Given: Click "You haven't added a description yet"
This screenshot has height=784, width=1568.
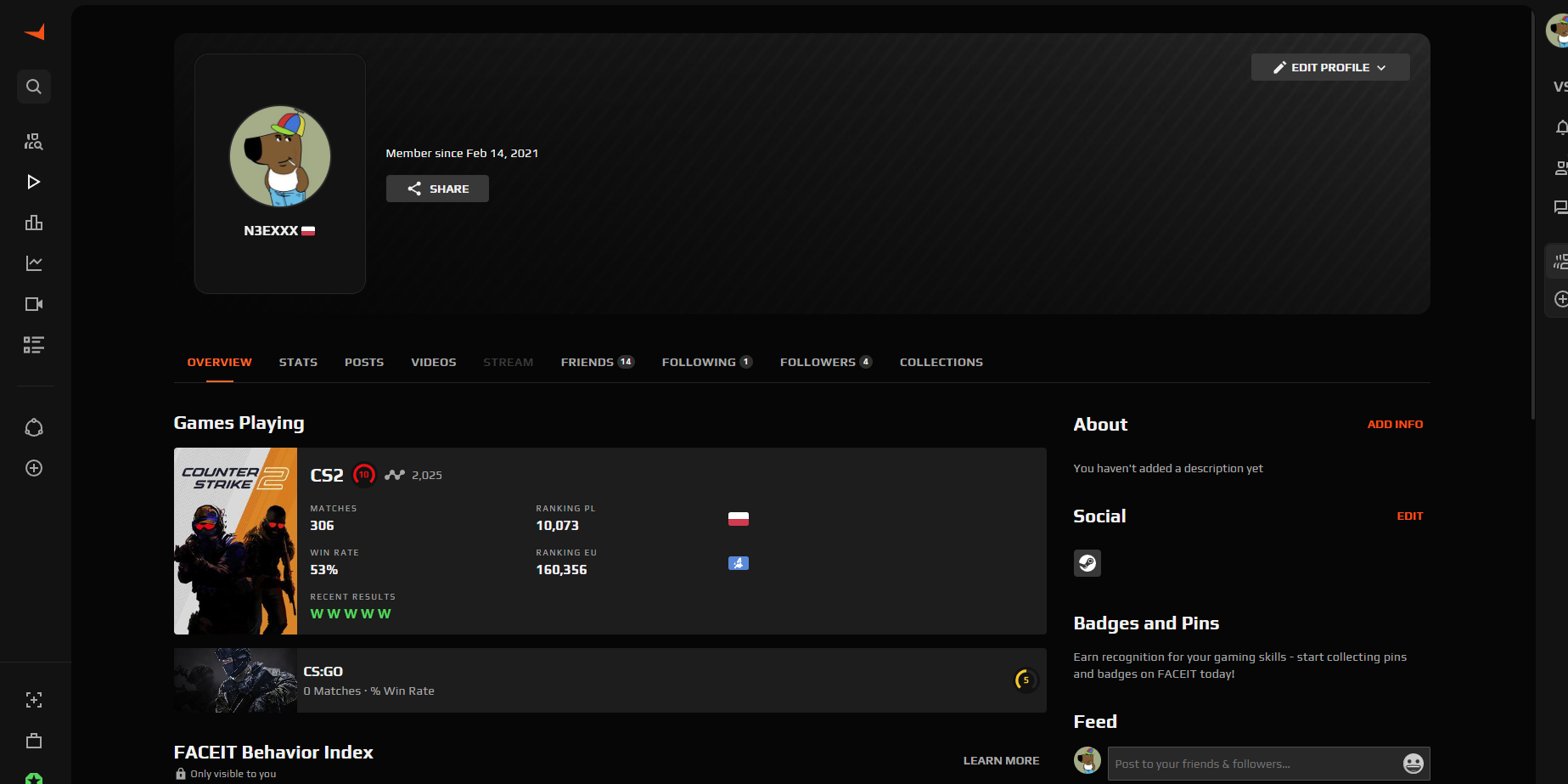Looking at the screenshot, I should tap(1168, 468).
